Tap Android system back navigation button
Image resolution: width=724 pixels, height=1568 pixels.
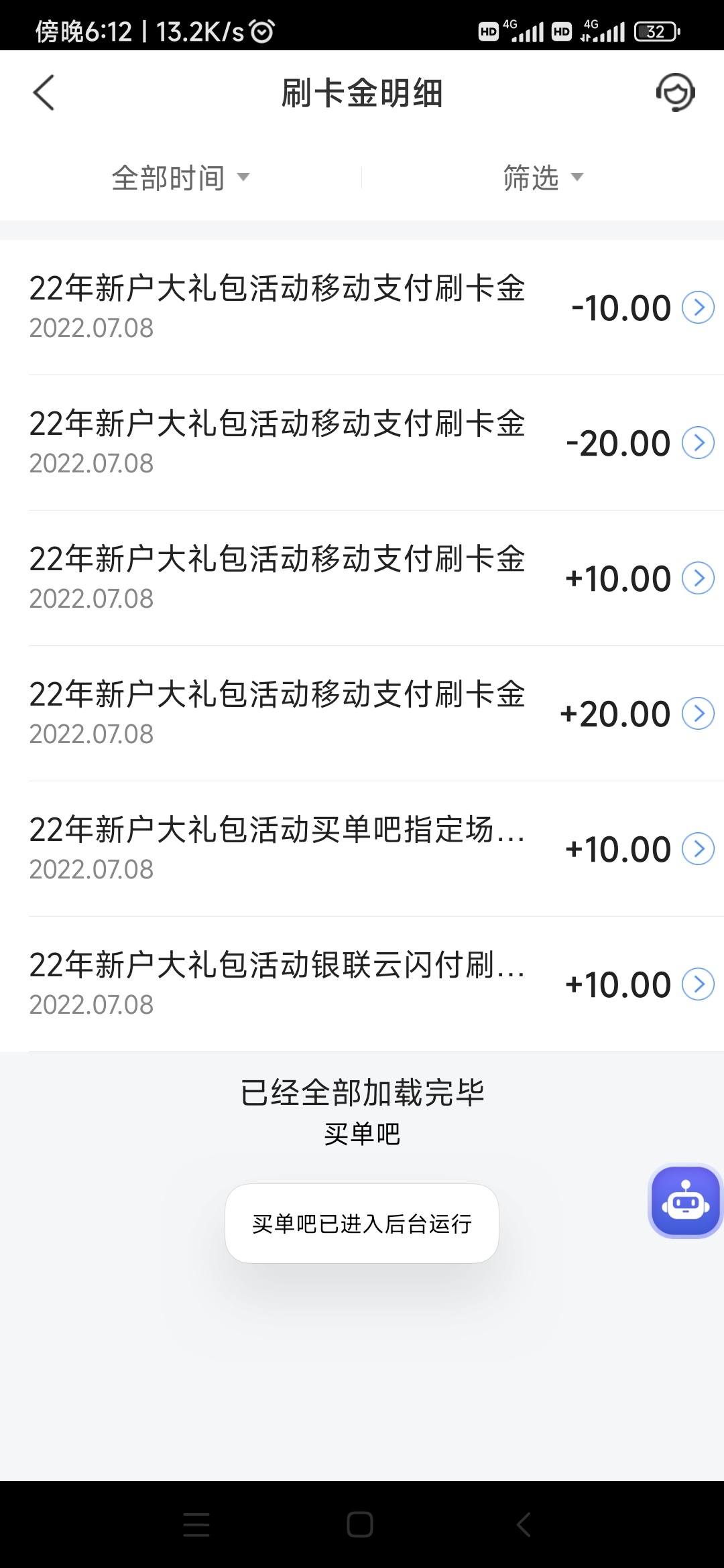coord(524,1524)
